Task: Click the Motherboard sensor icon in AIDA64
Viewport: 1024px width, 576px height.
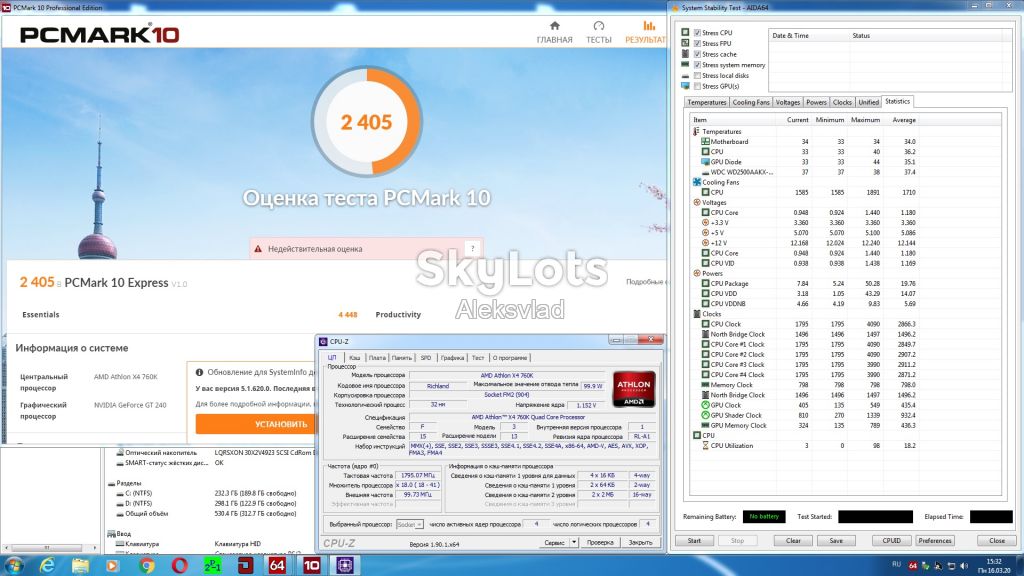Action: click(x=705, y=142)
